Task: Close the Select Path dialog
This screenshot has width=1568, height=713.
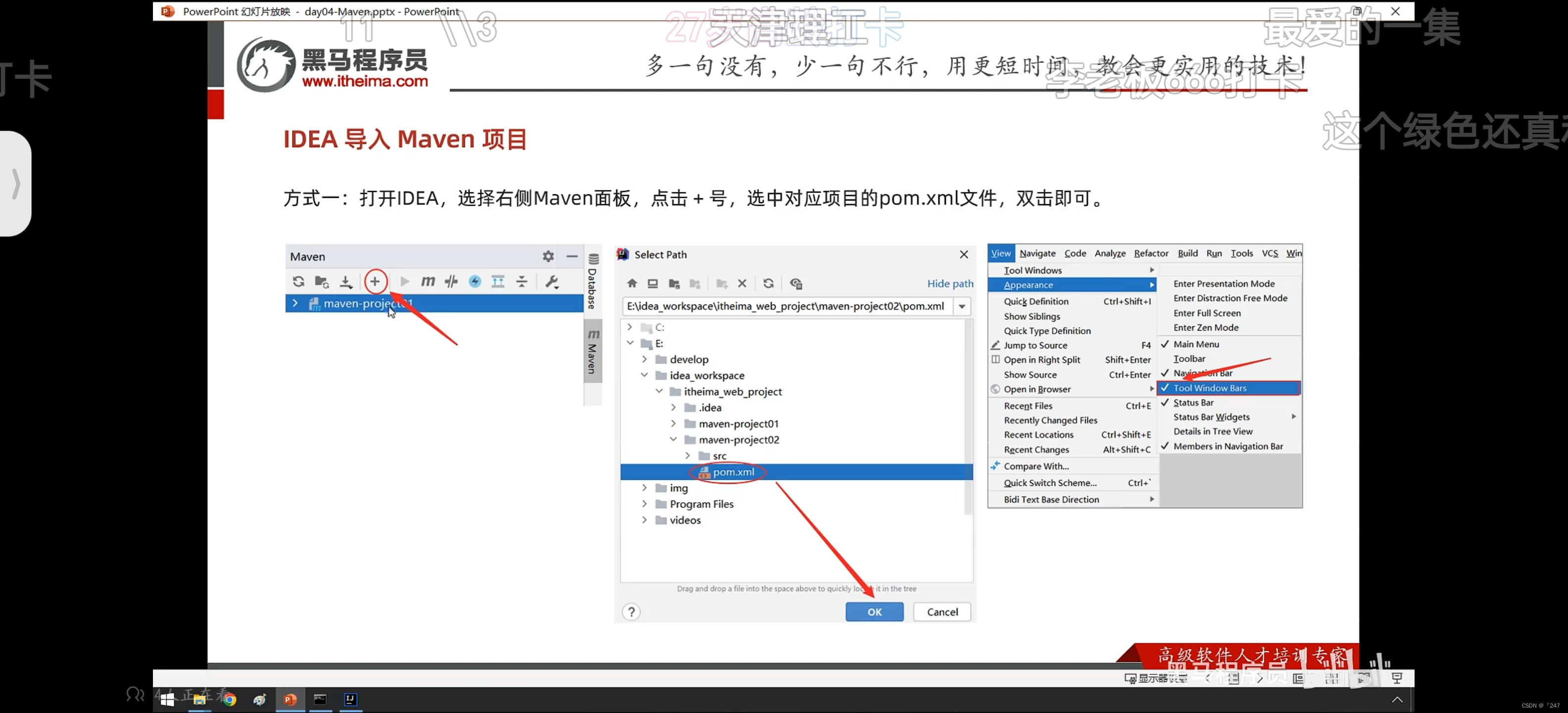Action: tap(964, 255)
